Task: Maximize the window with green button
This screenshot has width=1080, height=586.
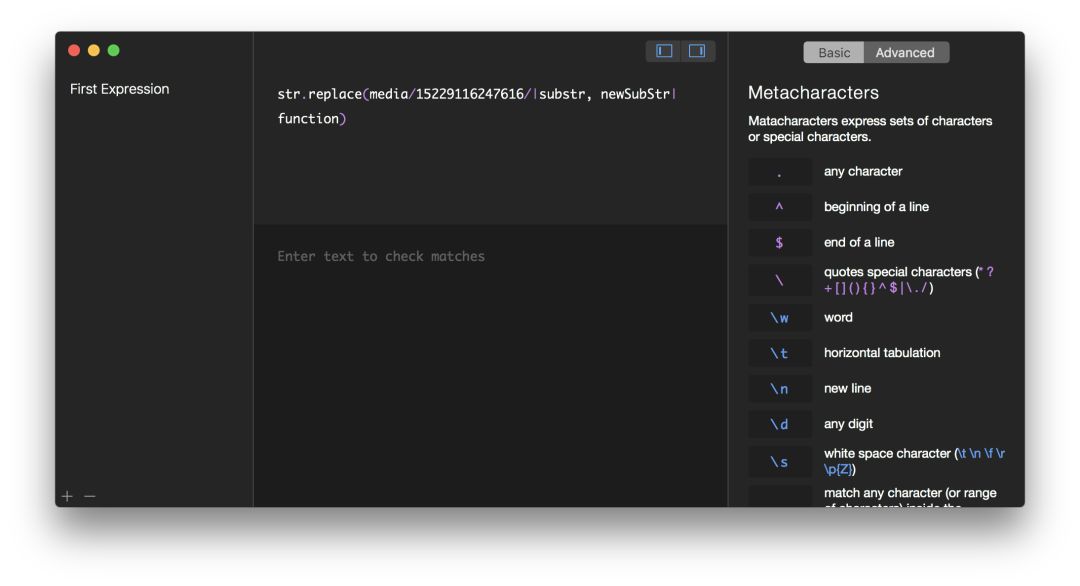Action: 114,50
